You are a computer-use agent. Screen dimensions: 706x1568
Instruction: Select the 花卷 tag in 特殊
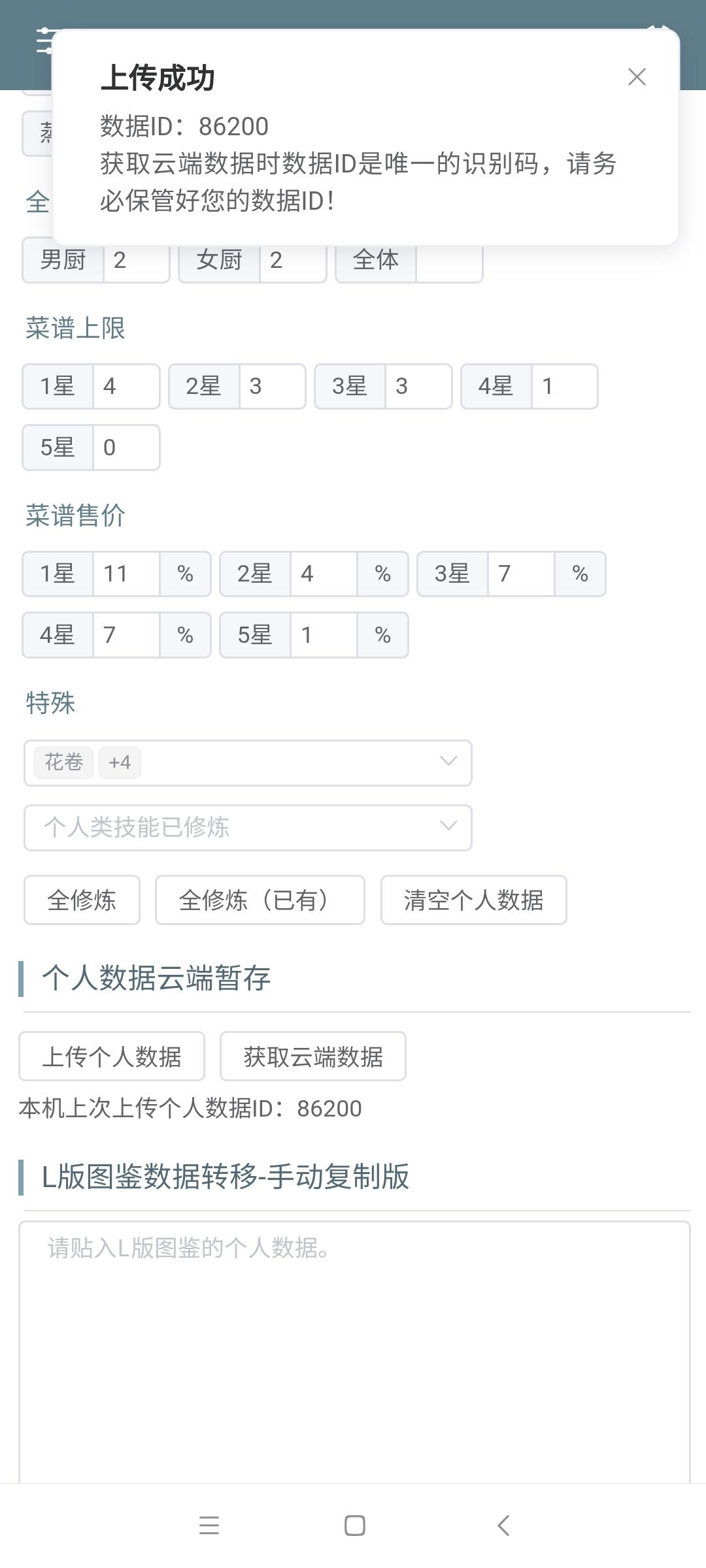pos(64,762)
